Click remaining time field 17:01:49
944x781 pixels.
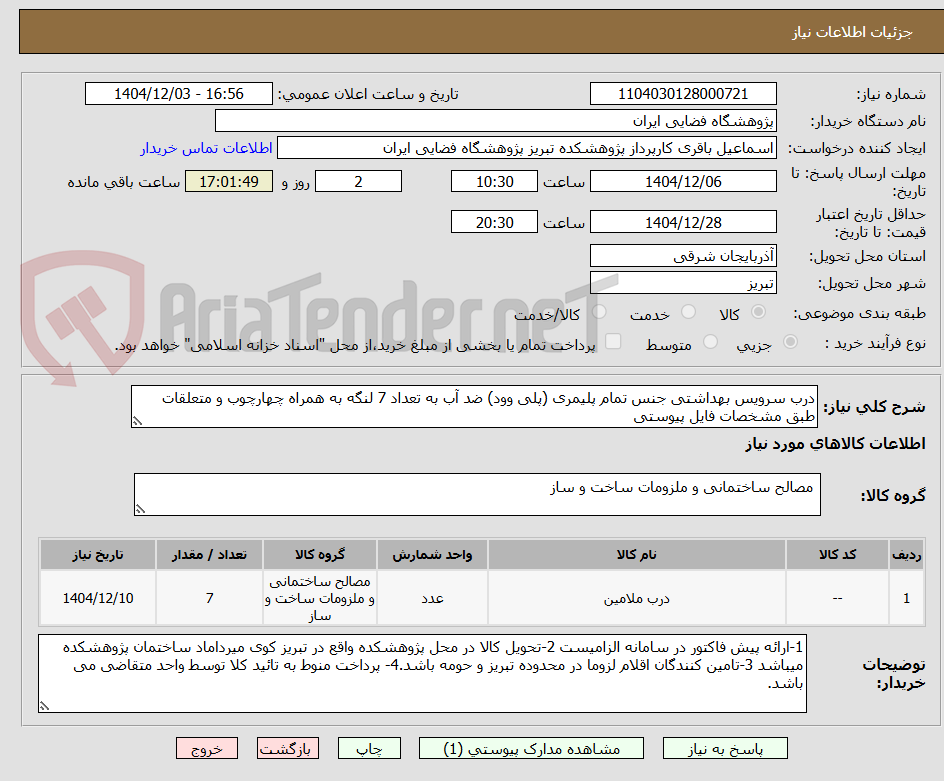pyautogui.click(x=229, y=181)
